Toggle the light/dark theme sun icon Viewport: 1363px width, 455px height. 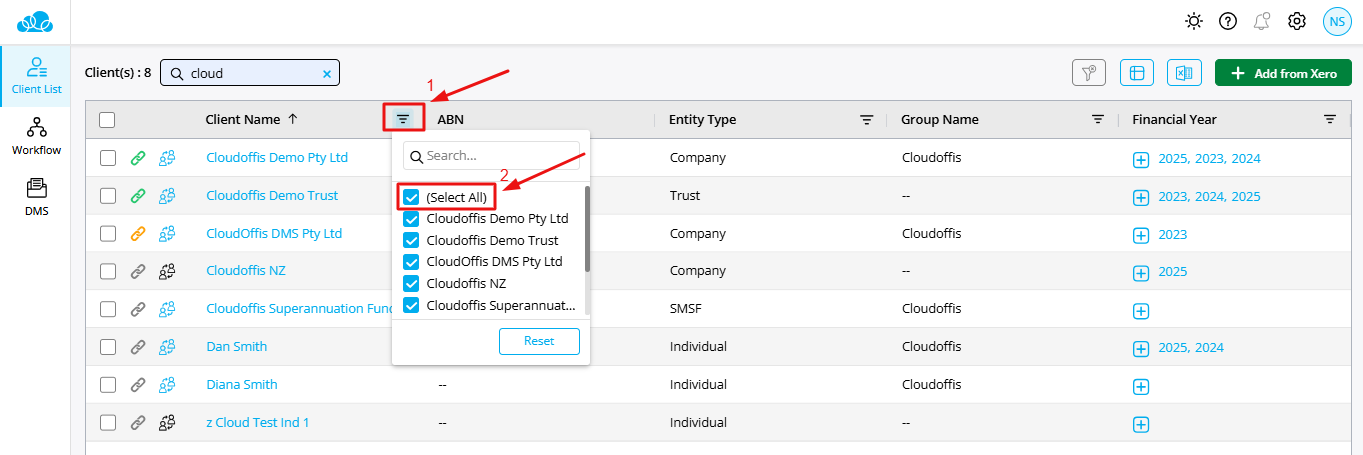(x=1193, y=21)
